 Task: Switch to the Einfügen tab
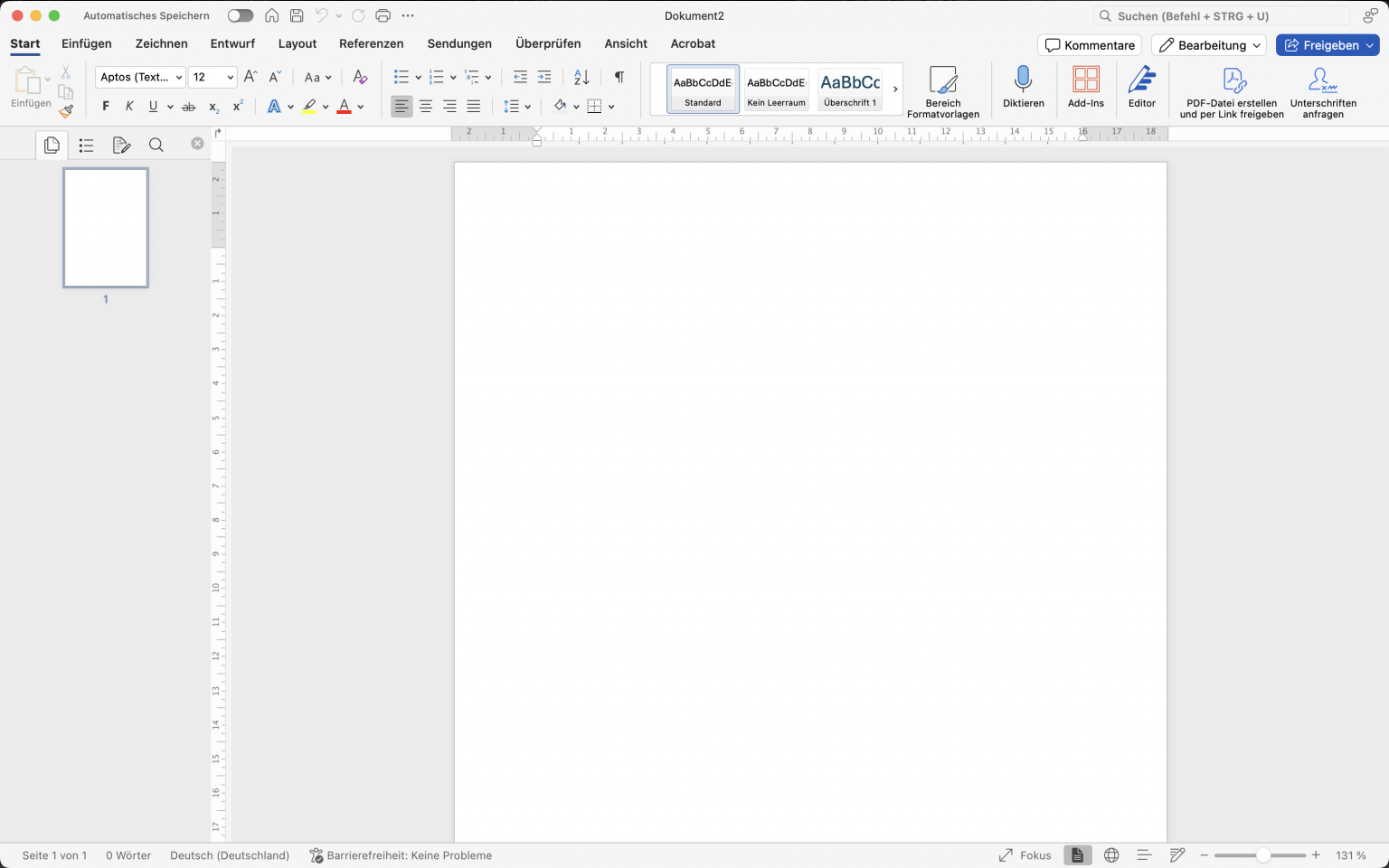click(86, 43)
